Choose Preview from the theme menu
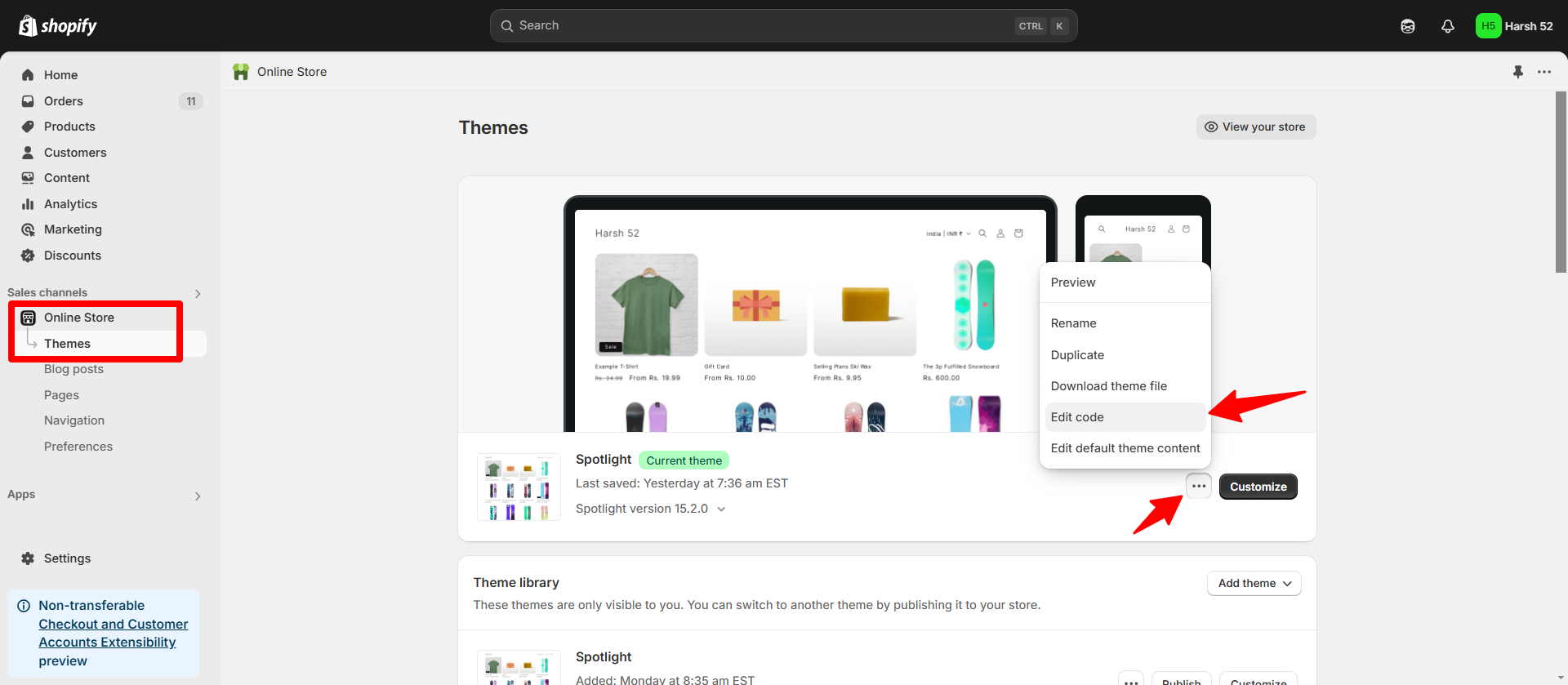Screen dimensions: 1568x685 tap(1125, 282)
